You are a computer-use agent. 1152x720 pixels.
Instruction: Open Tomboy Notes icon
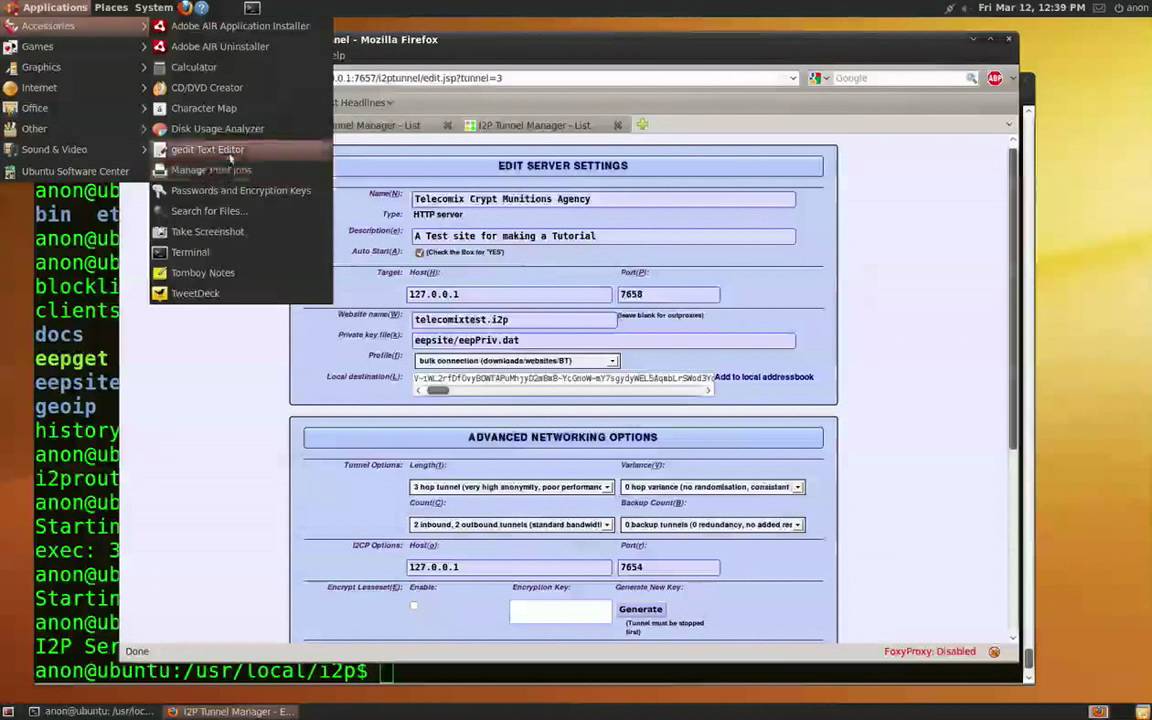point(159,273)
